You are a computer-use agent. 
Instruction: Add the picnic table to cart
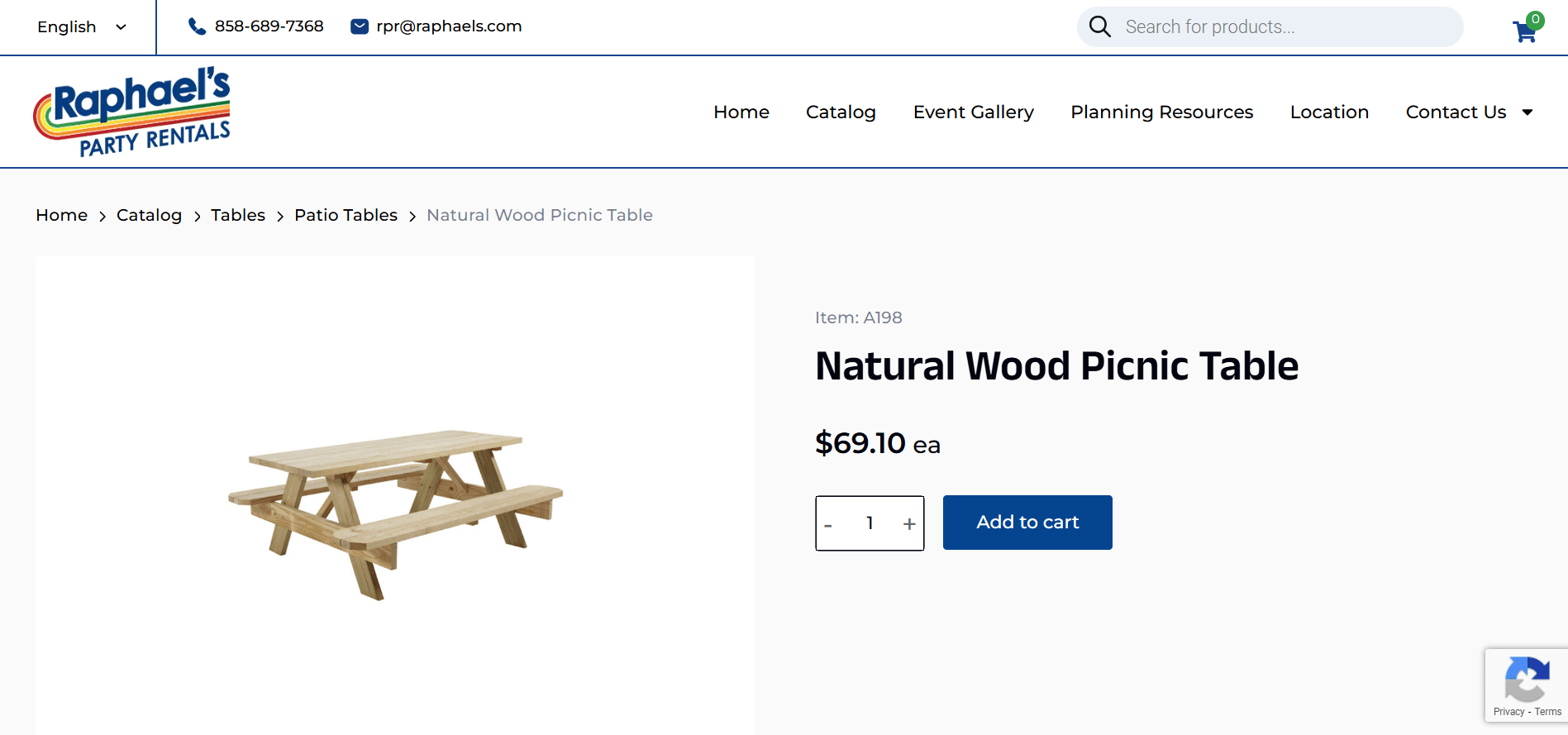click(1027, 523)
